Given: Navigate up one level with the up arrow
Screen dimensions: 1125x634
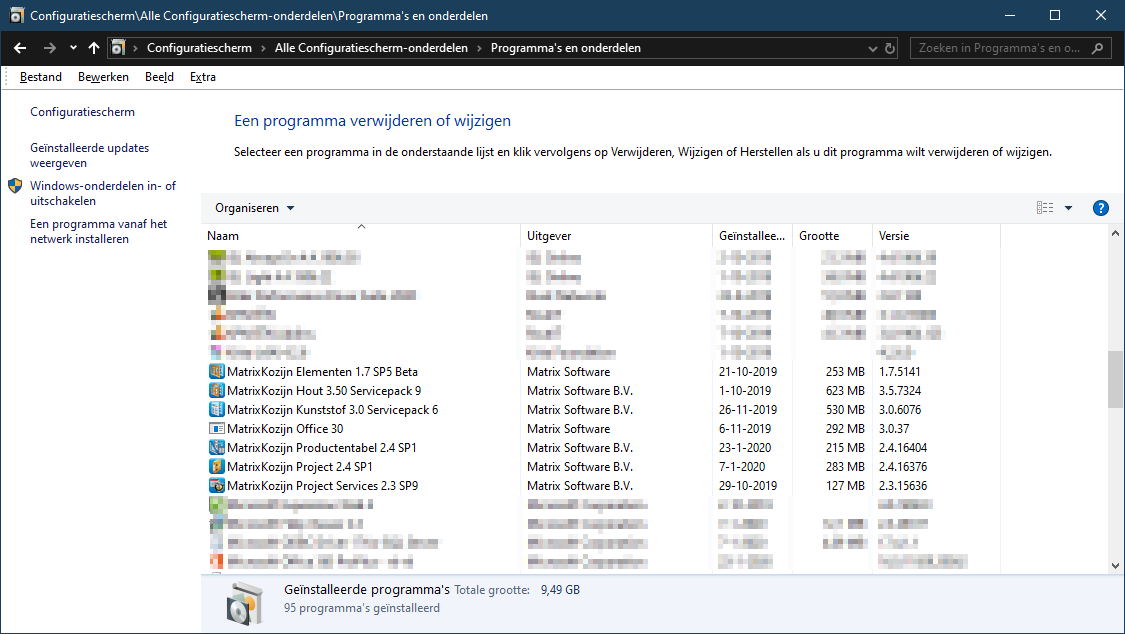Looking at the screenshot, I should 93,47.
